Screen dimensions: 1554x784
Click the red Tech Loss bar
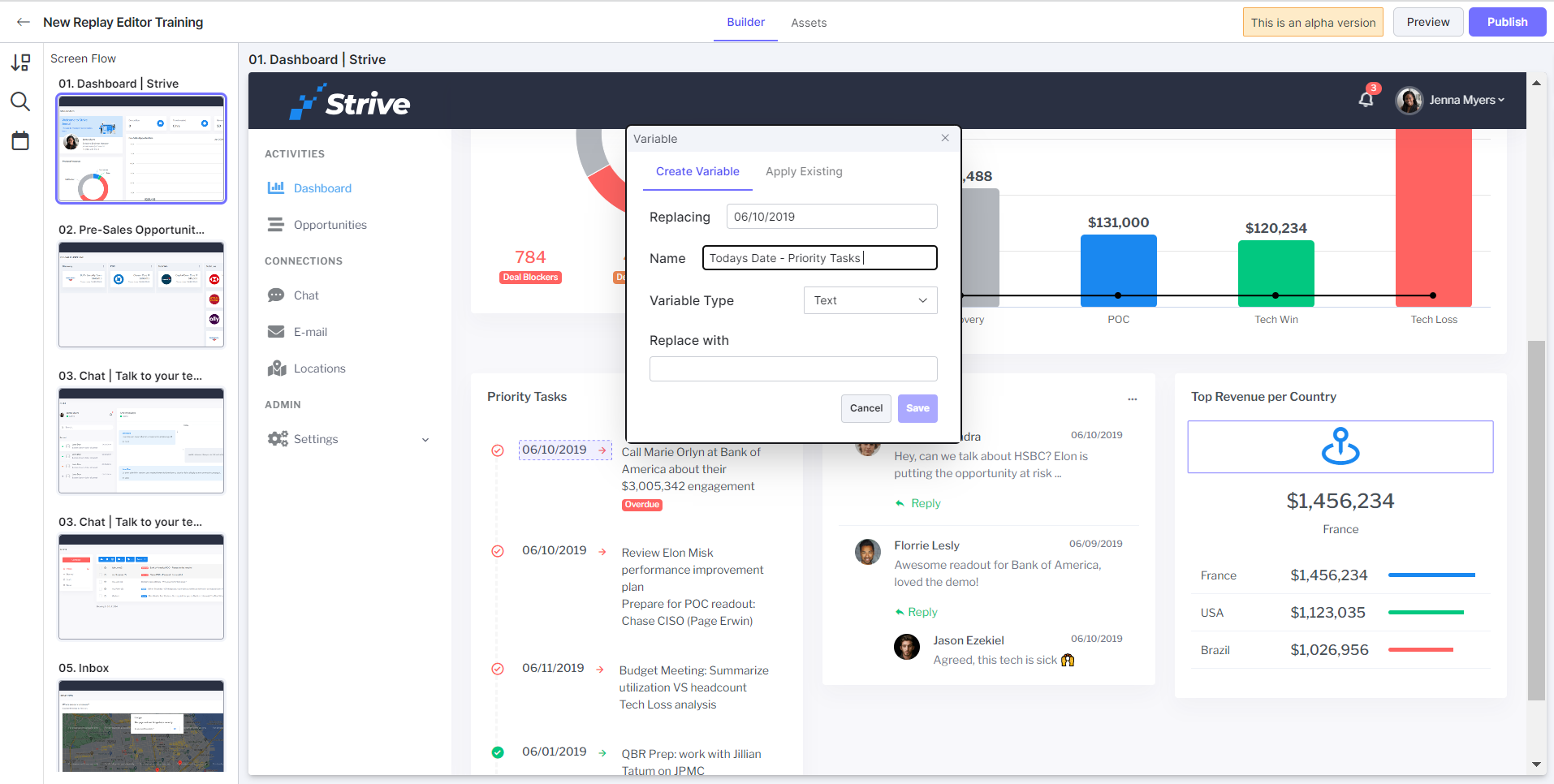(1433, 218)
